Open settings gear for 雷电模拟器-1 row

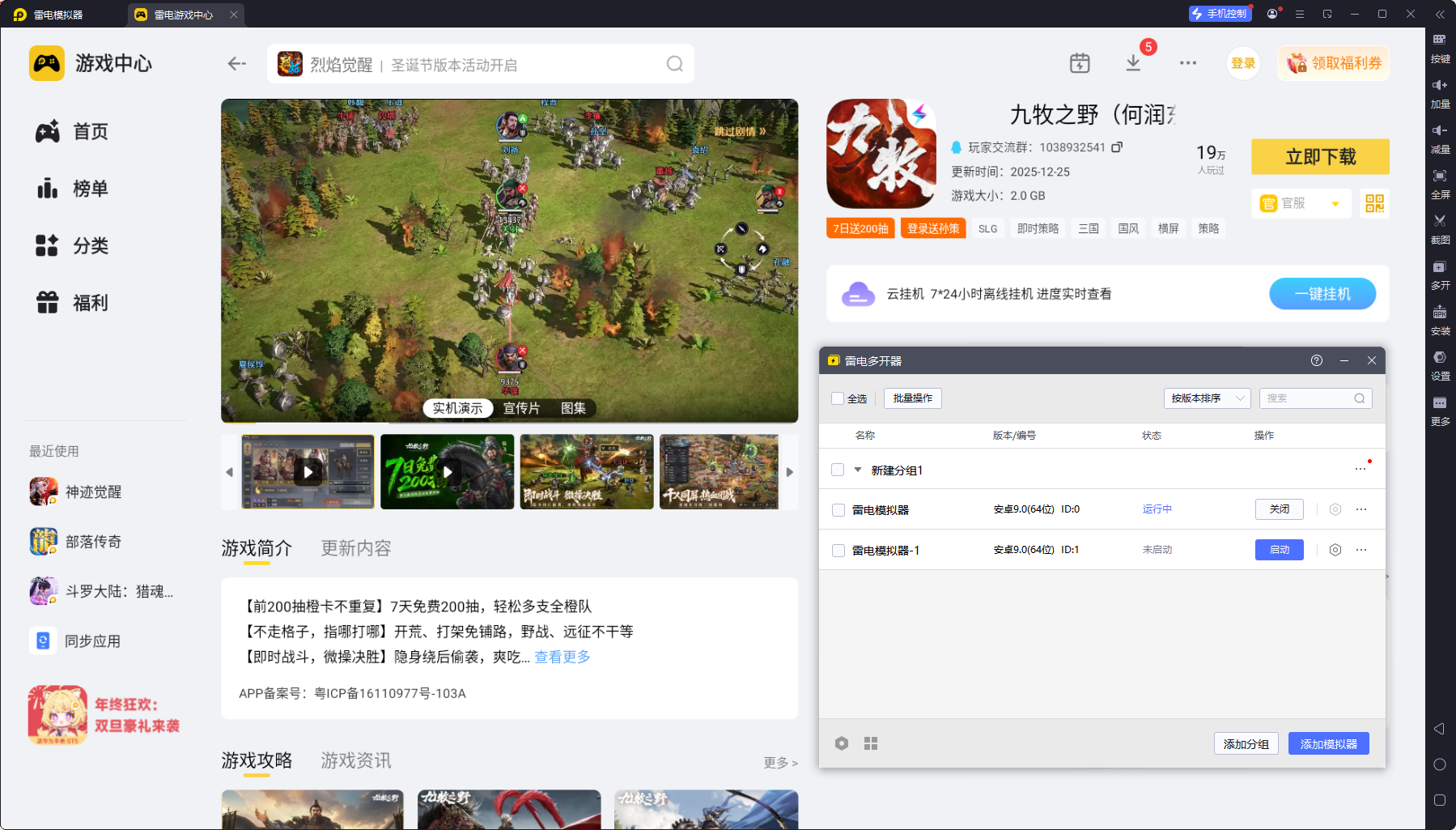[1335, 550]
